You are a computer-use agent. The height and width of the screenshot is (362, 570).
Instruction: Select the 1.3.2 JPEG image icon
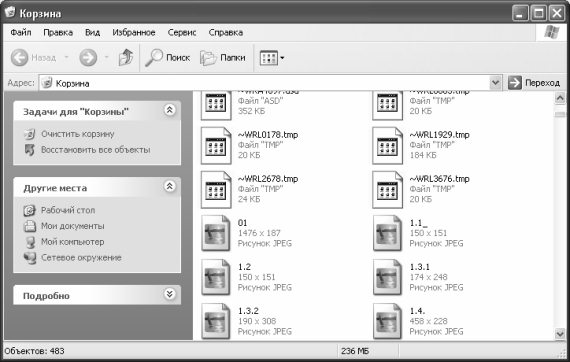tap(216, 321)
